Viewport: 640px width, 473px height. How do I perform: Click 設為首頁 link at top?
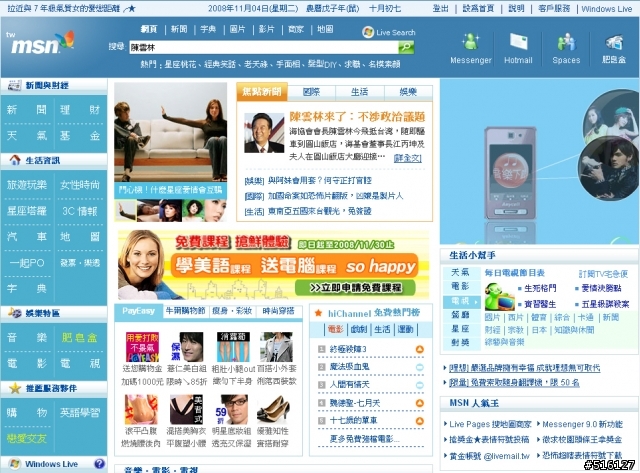click(x=478, y=8)
